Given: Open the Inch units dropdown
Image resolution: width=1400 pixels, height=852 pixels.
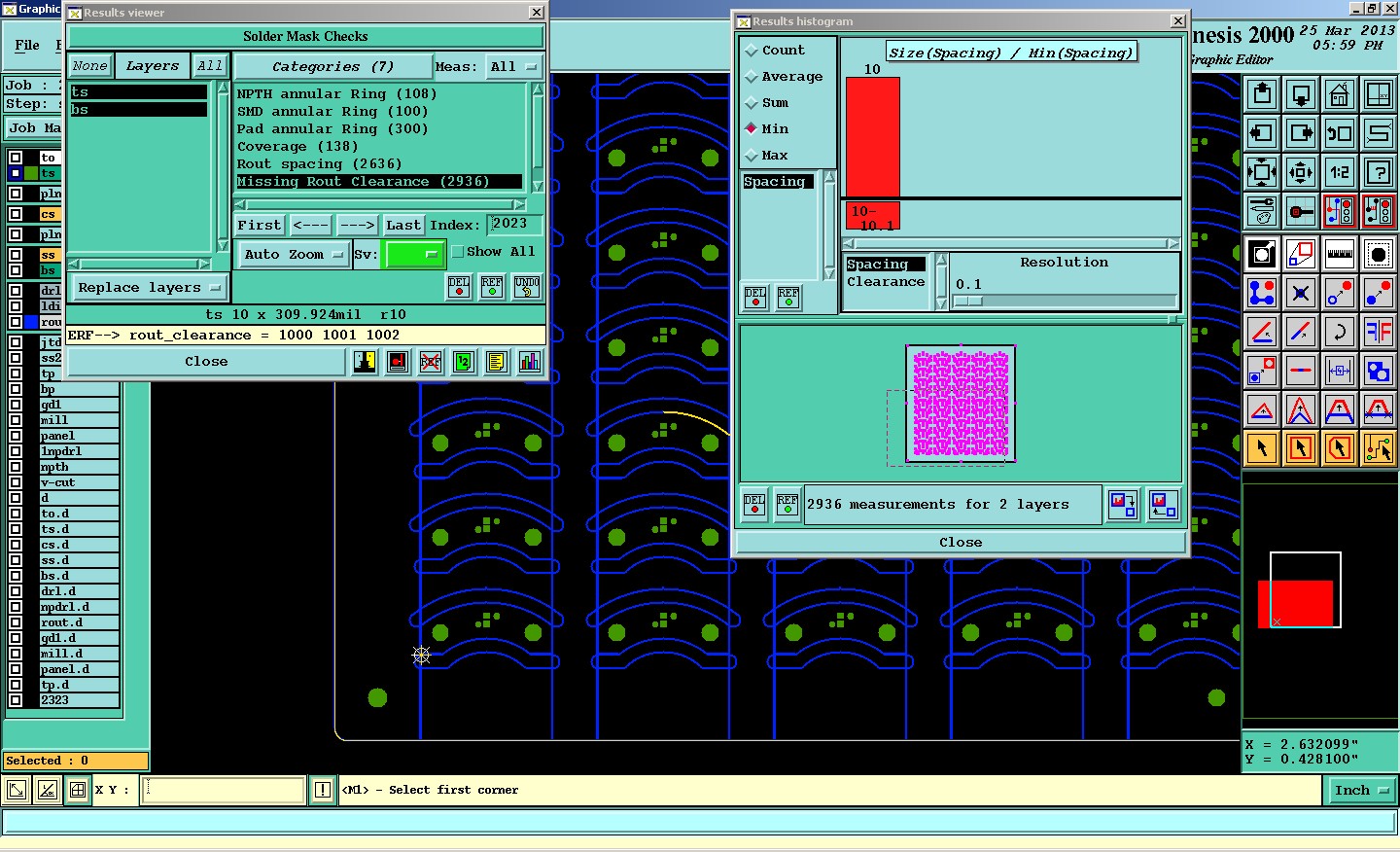Looking at the screenshot, I should tap(1360, 791).
